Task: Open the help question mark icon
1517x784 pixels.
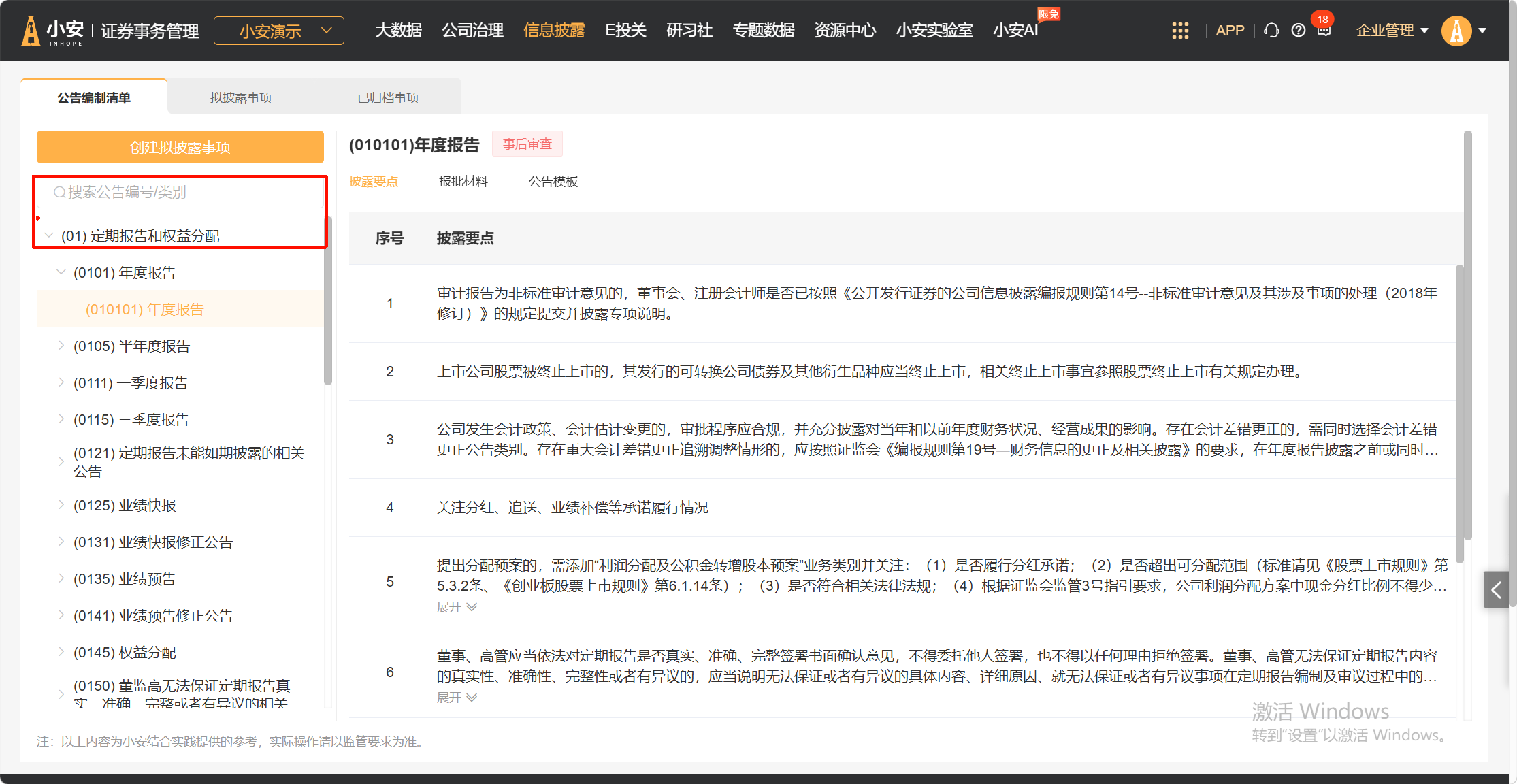Action: [1298, 31]
